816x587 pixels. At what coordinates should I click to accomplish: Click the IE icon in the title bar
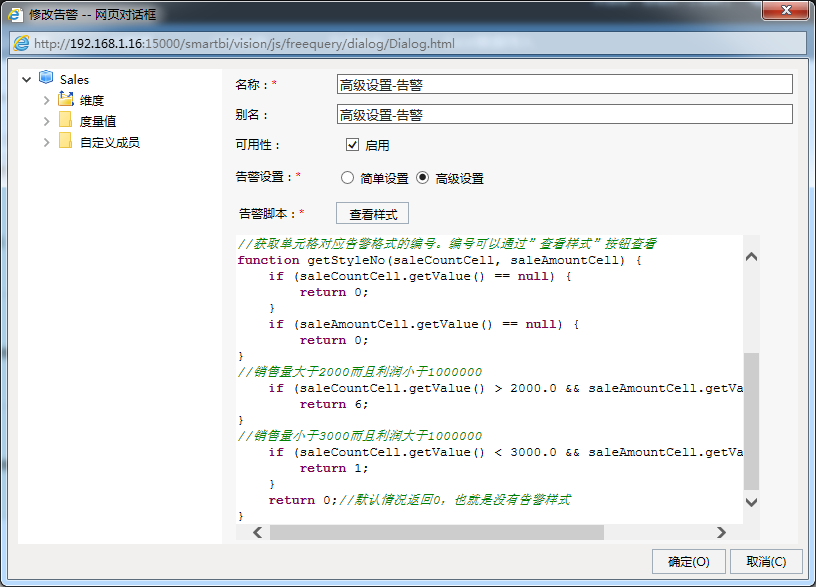[15, 14]
